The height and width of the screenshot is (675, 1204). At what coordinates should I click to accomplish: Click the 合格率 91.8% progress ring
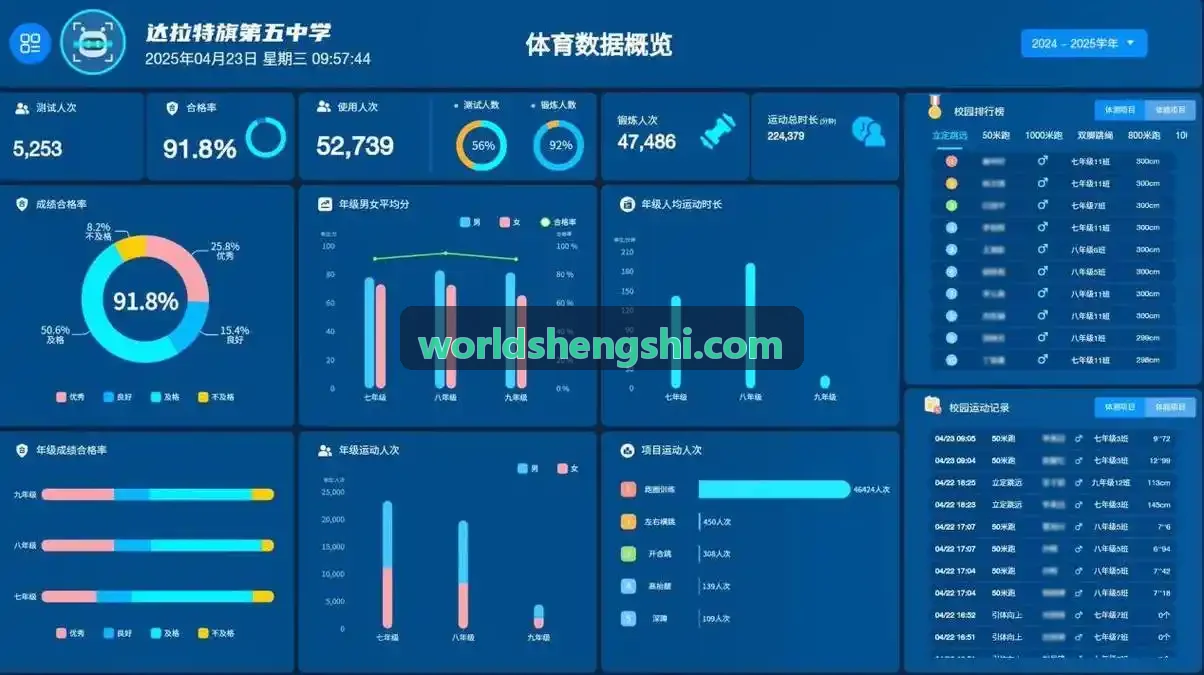pyautogui.click(x=266, y=138)
